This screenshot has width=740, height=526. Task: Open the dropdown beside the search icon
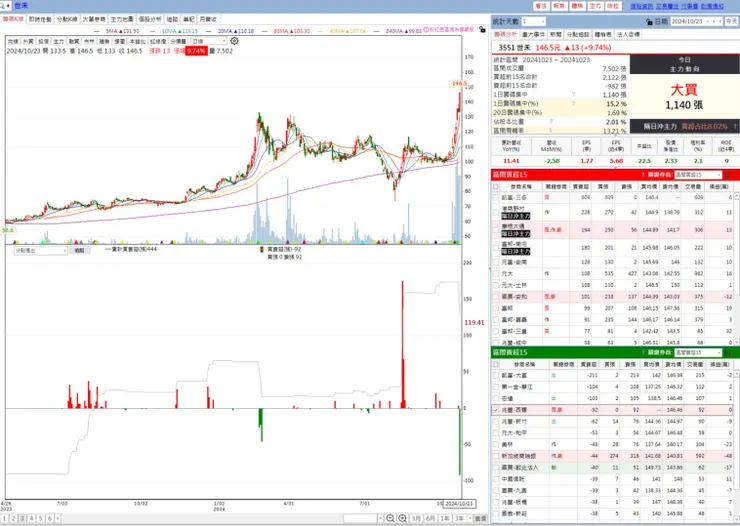tap(8, 6)
